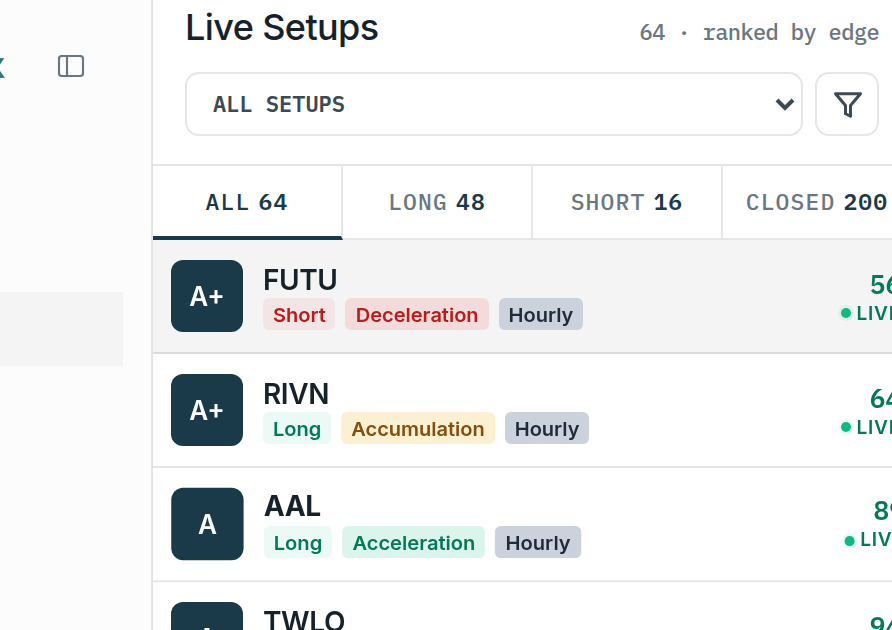Click the '64 · ranked by edge' text
Screen dimensions: 892x630
759,32
